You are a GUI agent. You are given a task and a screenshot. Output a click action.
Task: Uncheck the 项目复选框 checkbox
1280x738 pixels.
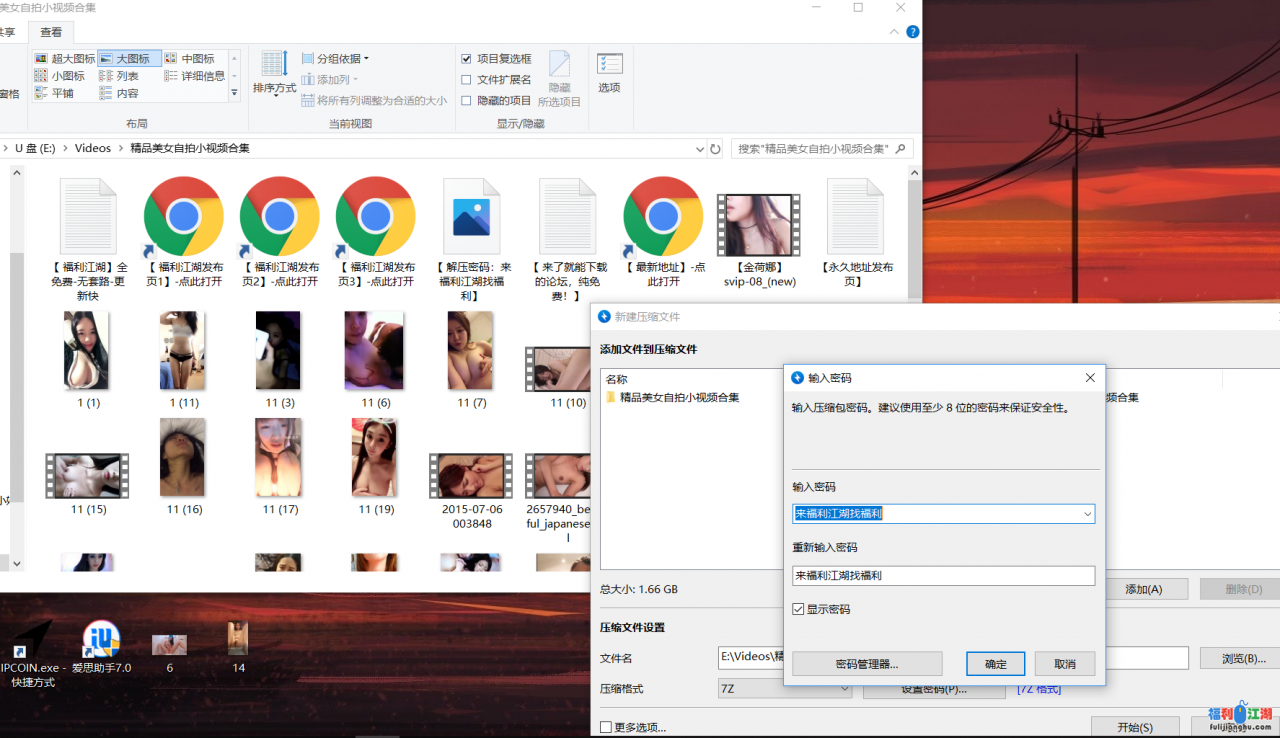[x=466, y=59]
